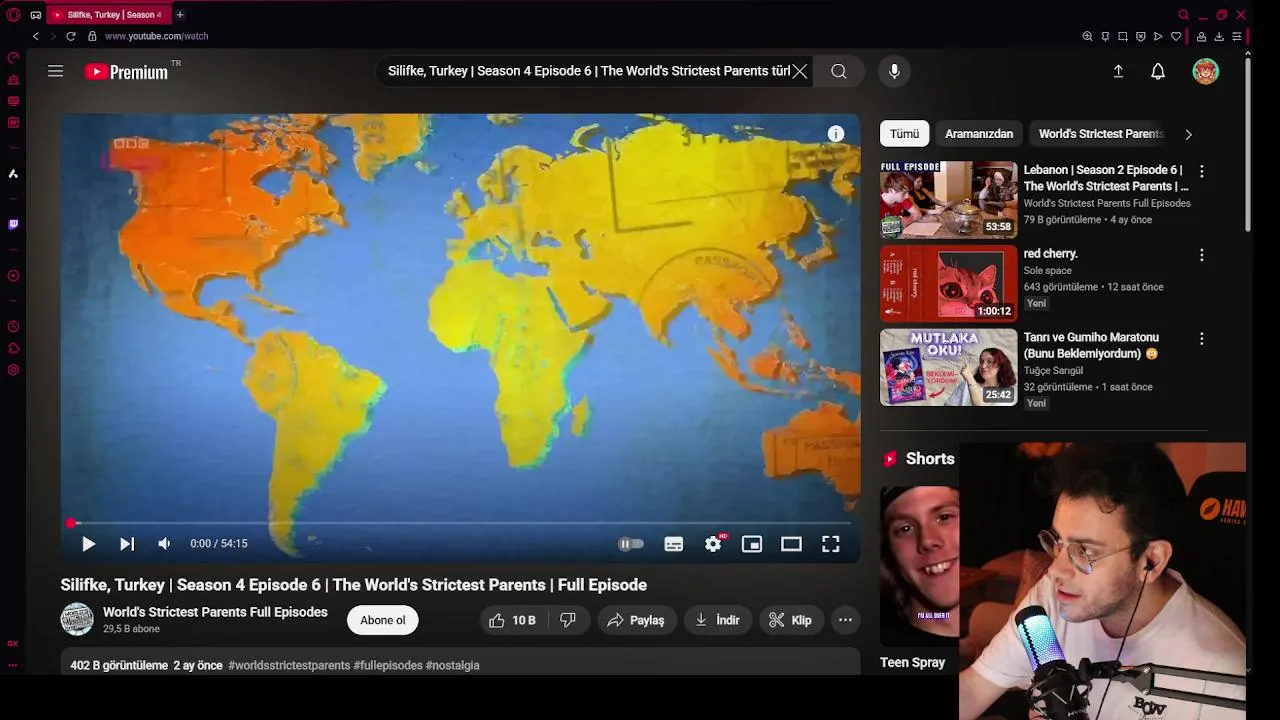Open the new tab plus button
Viewport: 1280px width, 720px height.
click(180, 15)
